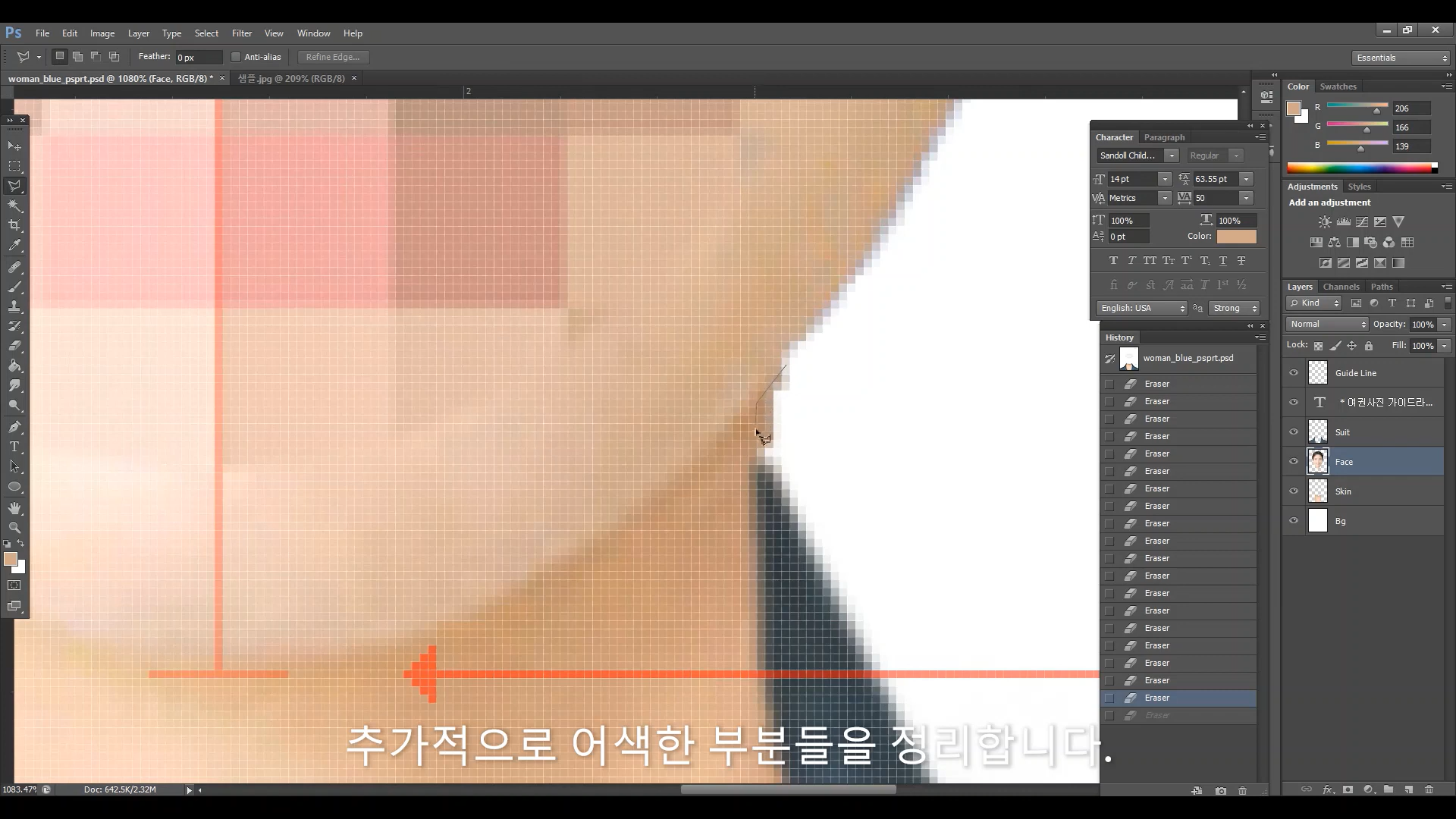The image size is (1456, 819).
Task: Toggle visibility of Guide Line layer
Action: (x=1294, y=373)
